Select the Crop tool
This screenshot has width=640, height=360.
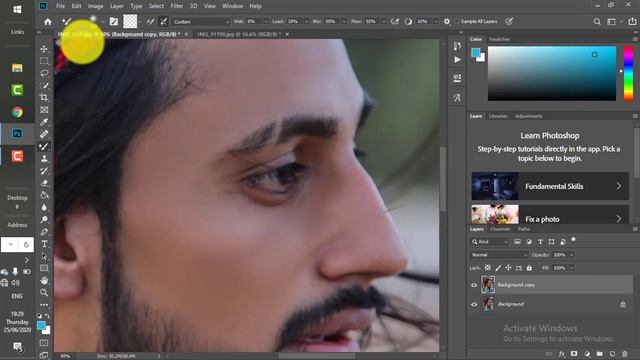point(44,98)
